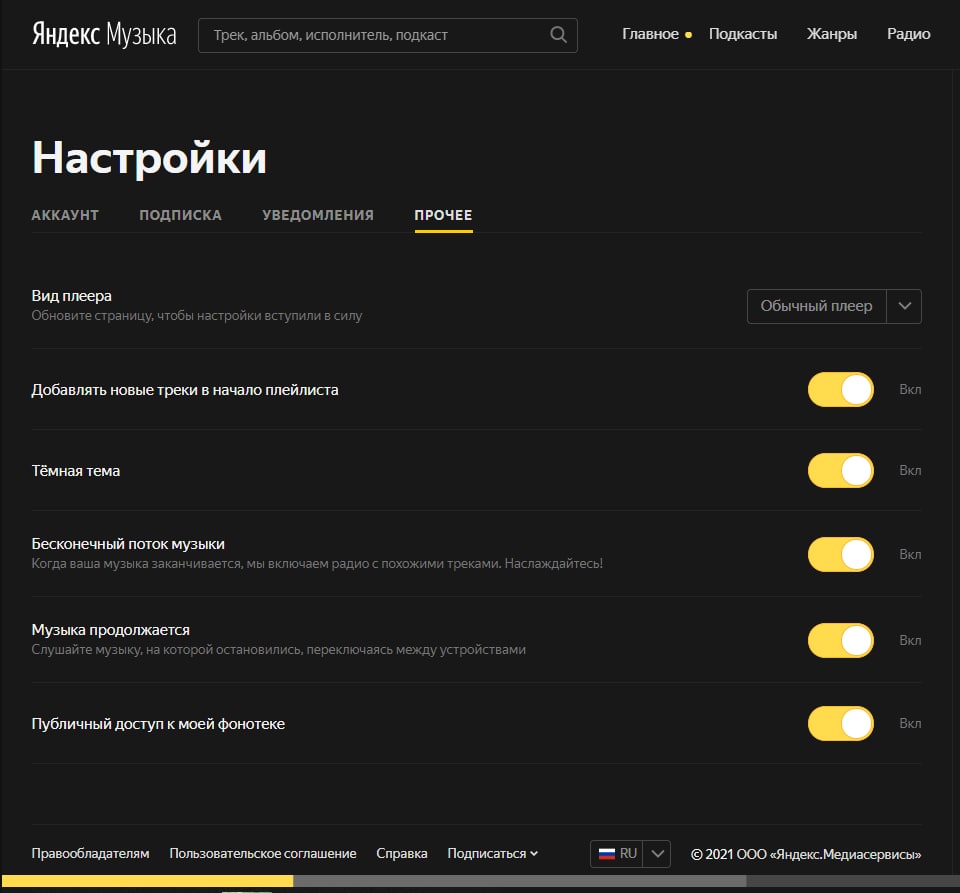Expand the Подписаться footer menu
The height and width of the screenshot is (893, 960).
coord(492,854)
